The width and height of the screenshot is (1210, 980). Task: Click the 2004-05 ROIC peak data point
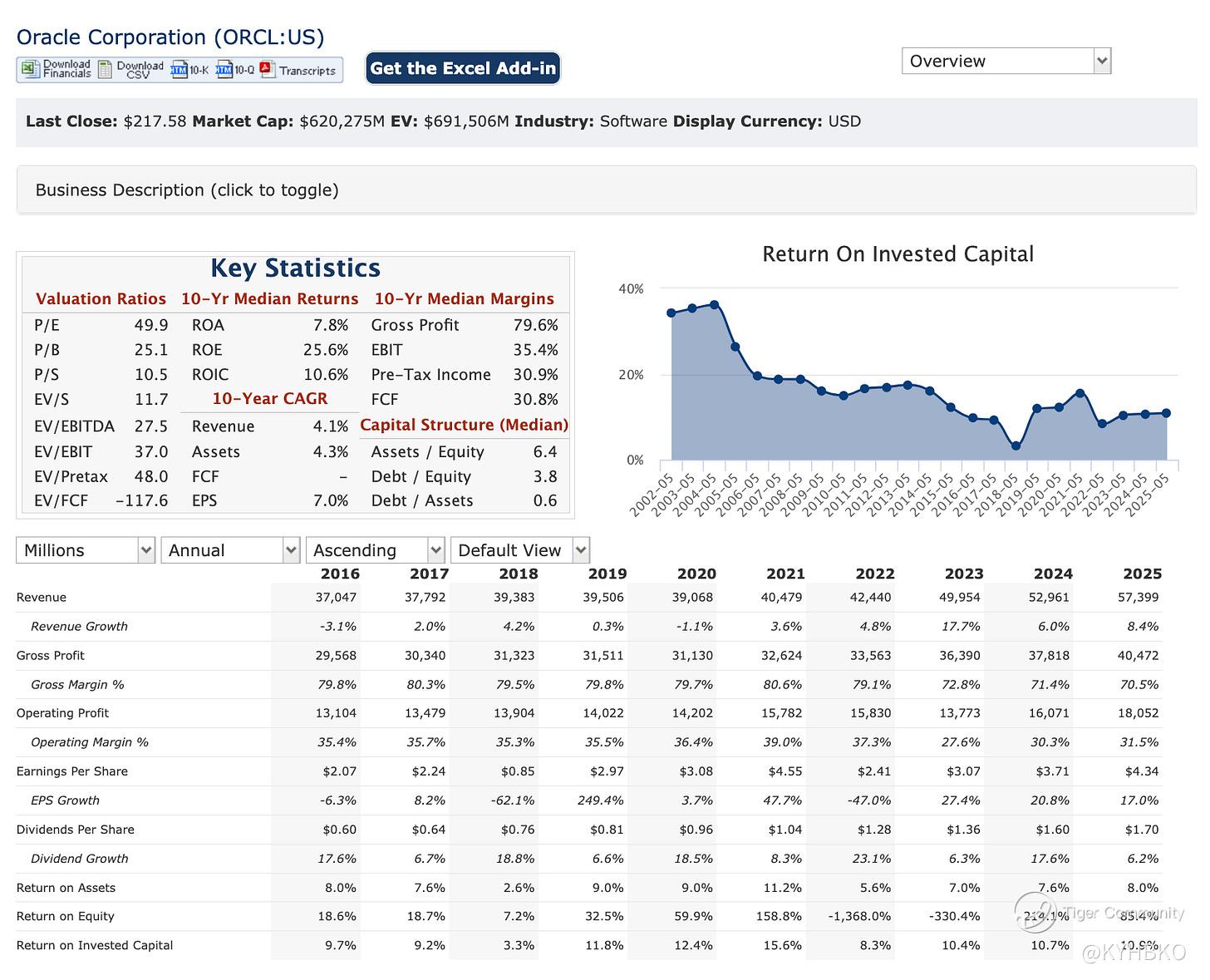[x=714, y=305]
